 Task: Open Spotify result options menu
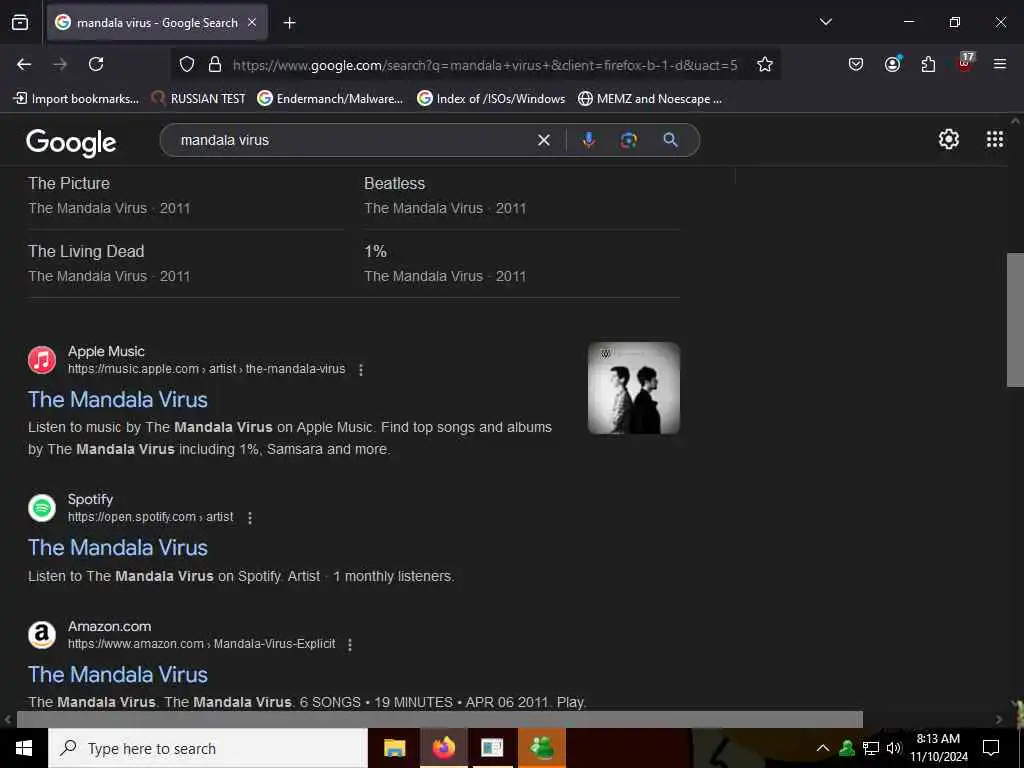(x=249, y=517)
